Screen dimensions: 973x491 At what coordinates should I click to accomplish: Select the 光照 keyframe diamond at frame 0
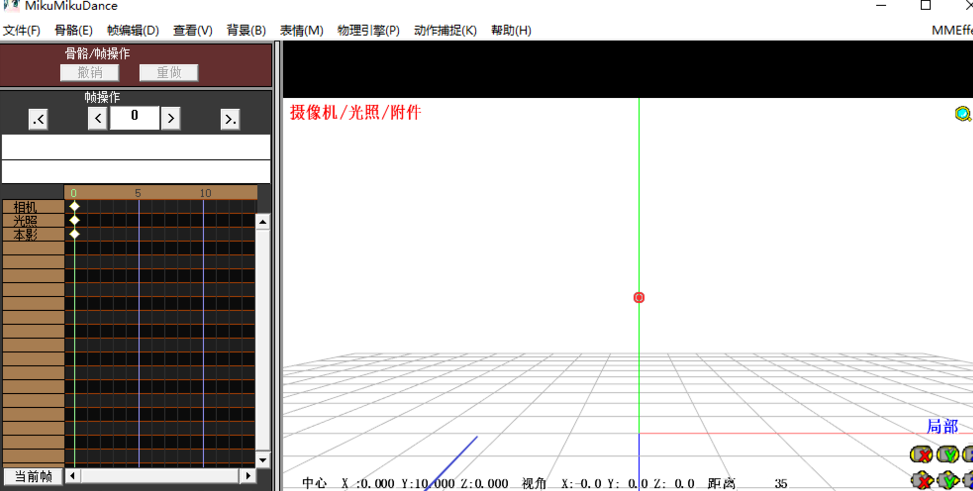74,220
